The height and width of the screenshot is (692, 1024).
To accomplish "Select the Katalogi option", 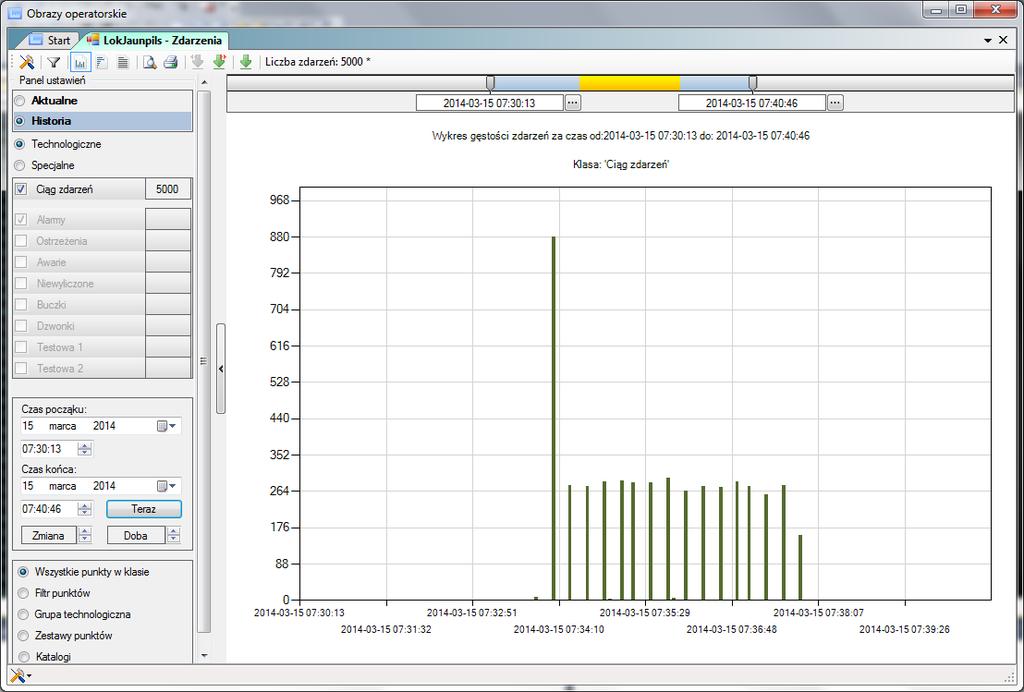I will (x=24, y=657).
